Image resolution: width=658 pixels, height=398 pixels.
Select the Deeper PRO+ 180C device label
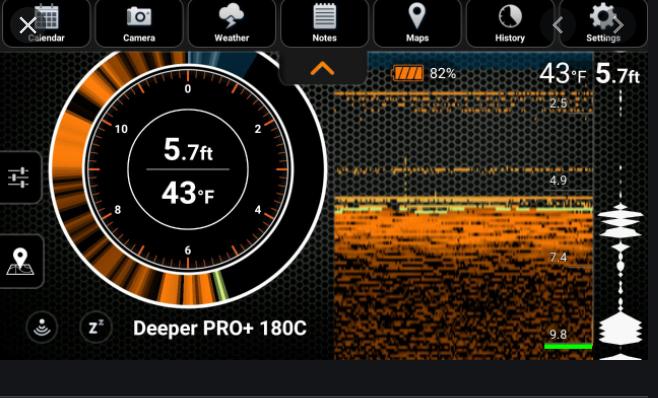click(x=219, y=328)
